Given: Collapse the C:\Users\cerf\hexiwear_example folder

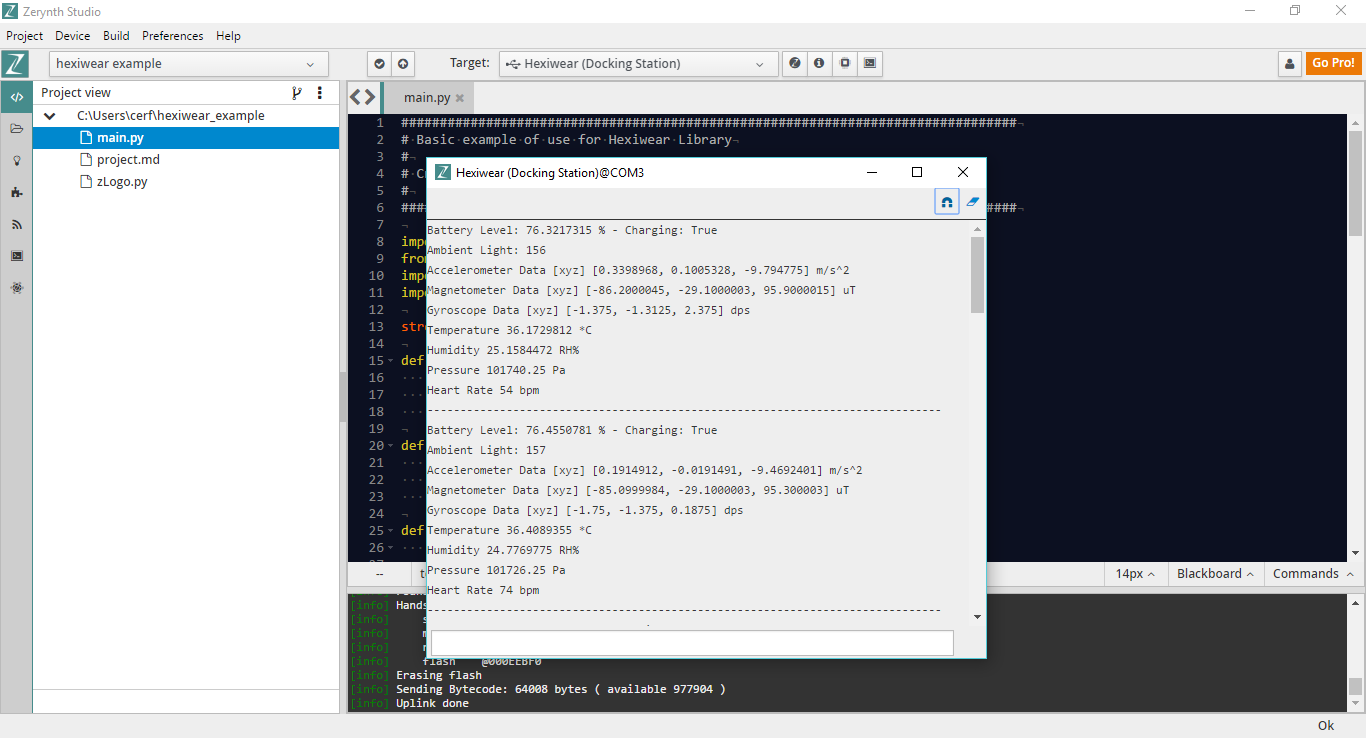Looking at the screenshot, I should tap(50, 116).
